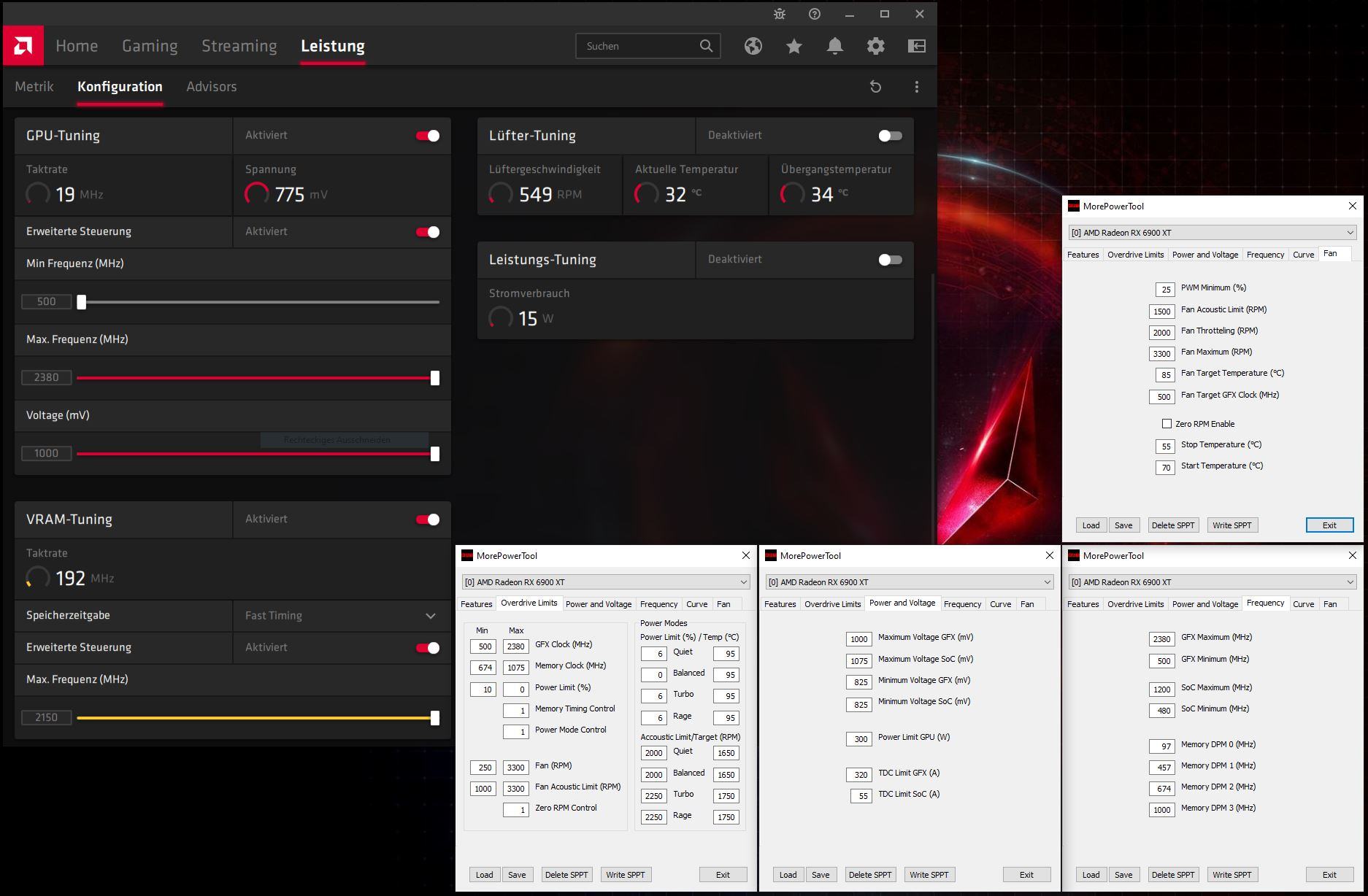Click the Fan Maximum (RPM) field

click(x=1162, y=354)
